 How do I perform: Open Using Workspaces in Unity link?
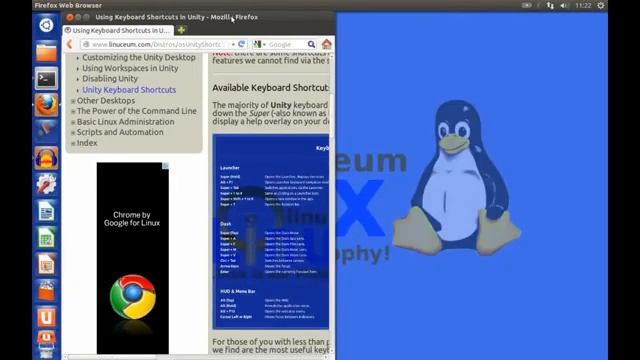[x=130, y=68]
